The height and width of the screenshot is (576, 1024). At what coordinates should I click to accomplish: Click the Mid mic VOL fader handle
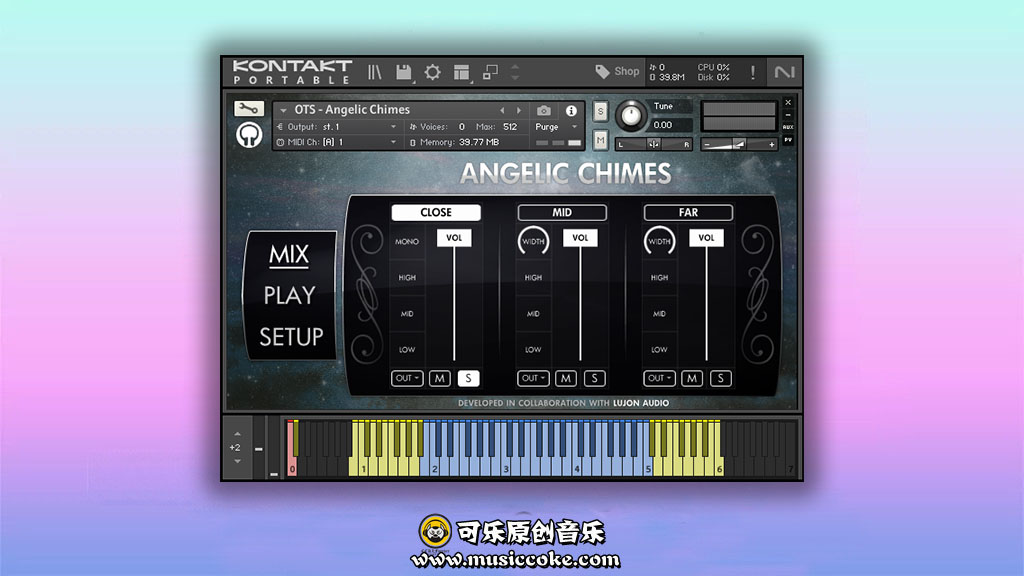point(580,238)
